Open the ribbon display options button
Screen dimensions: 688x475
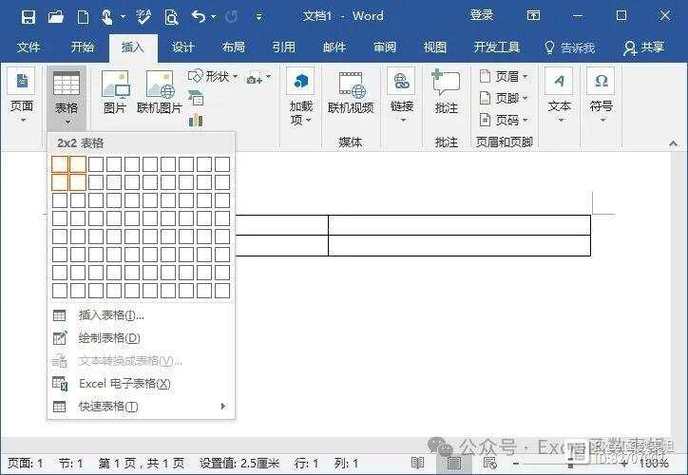pos(533,16)
